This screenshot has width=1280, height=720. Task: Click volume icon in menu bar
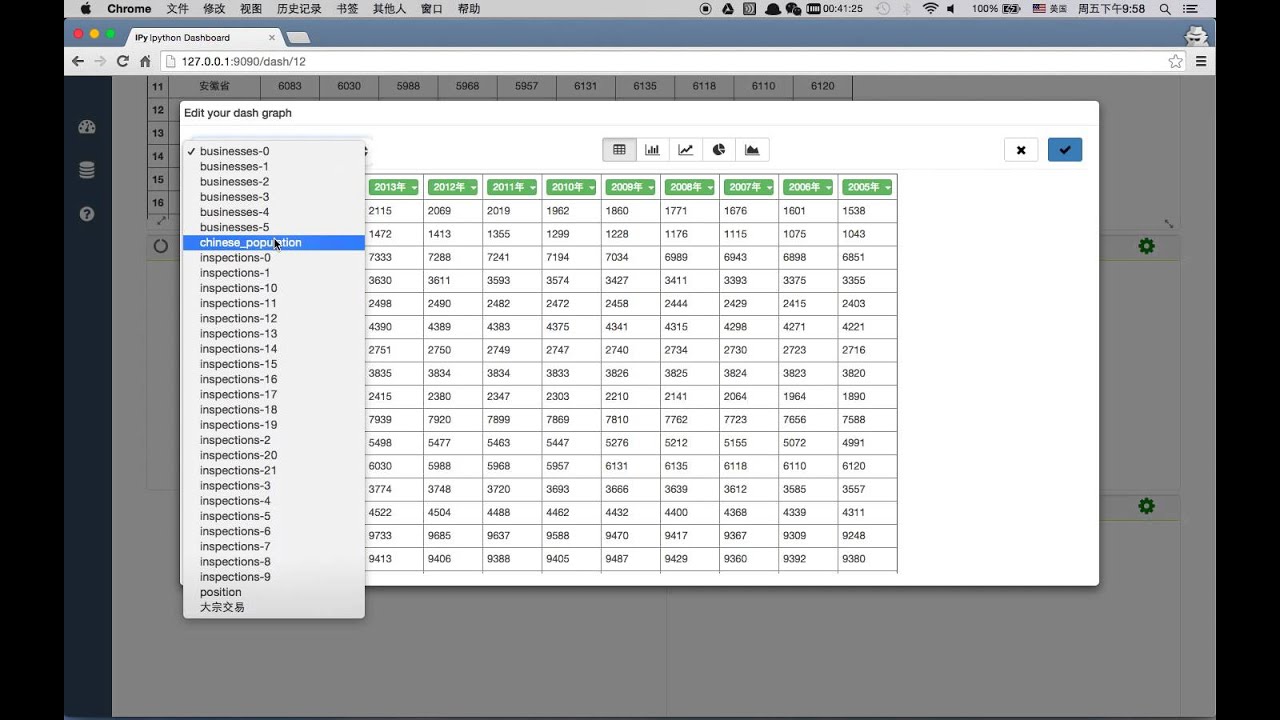(x=951, y=8)
